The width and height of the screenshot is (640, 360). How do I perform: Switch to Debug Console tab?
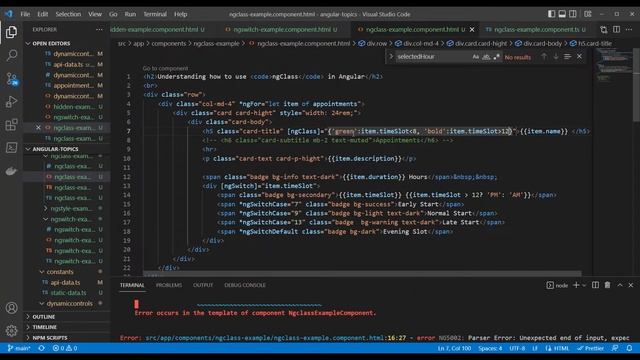pyautogui.click(x=245, y=285)
